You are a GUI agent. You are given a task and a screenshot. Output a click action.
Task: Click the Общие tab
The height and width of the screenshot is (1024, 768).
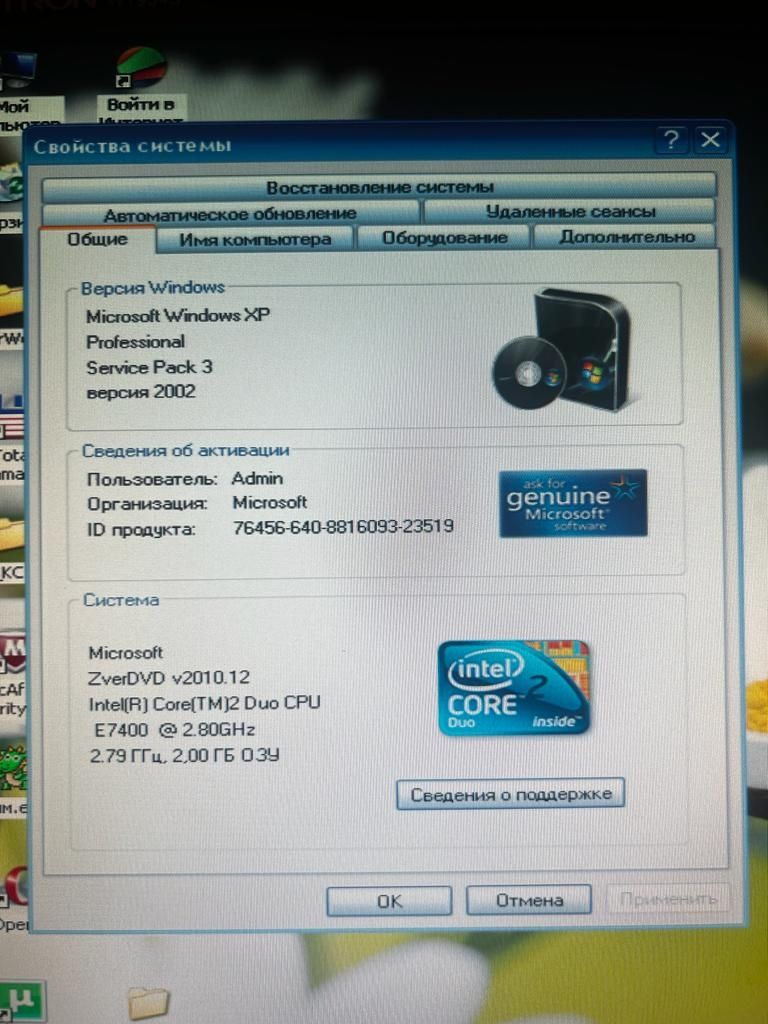click(98, 239)
